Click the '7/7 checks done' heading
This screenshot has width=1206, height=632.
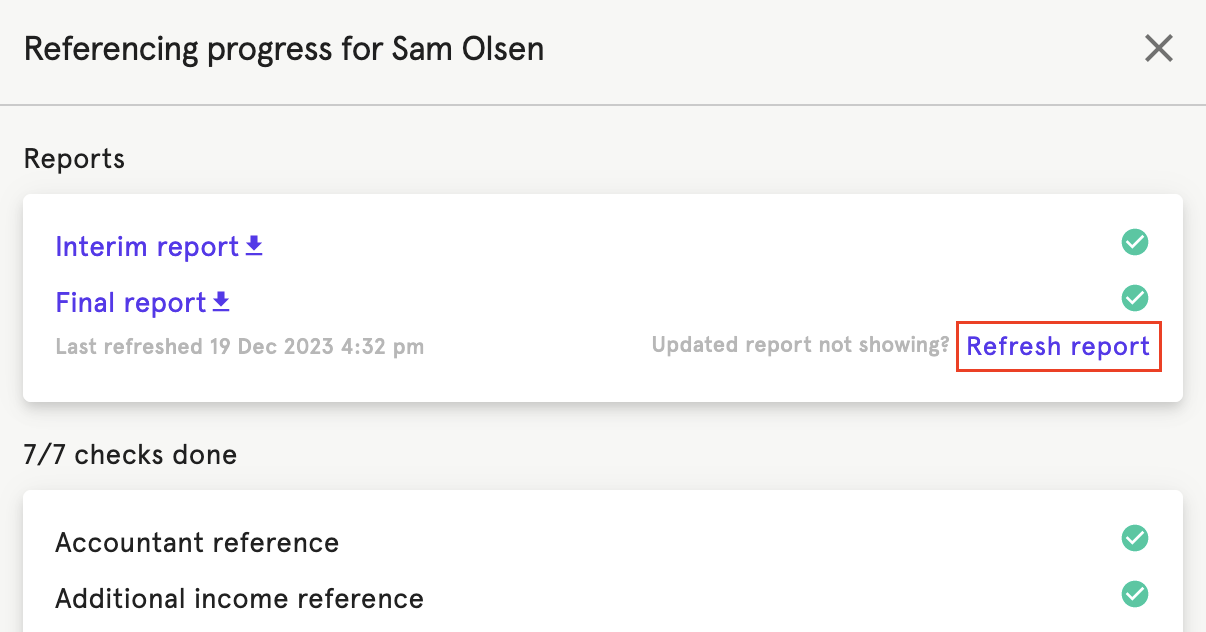tap(130, 455)
